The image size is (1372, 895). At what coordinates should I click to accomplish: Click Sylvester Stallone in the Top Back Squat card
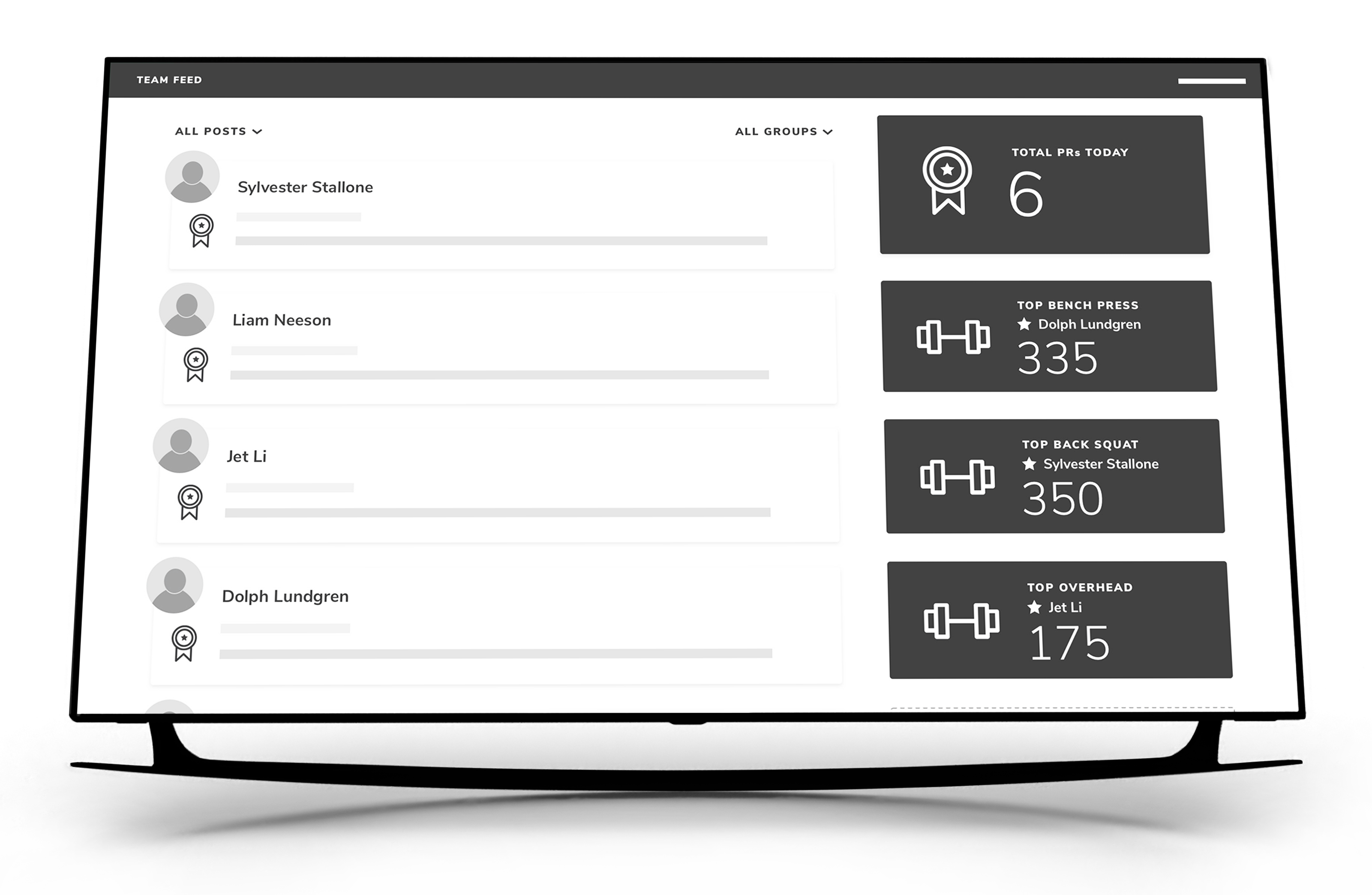pyautogui.click(x=1101, y=464)
